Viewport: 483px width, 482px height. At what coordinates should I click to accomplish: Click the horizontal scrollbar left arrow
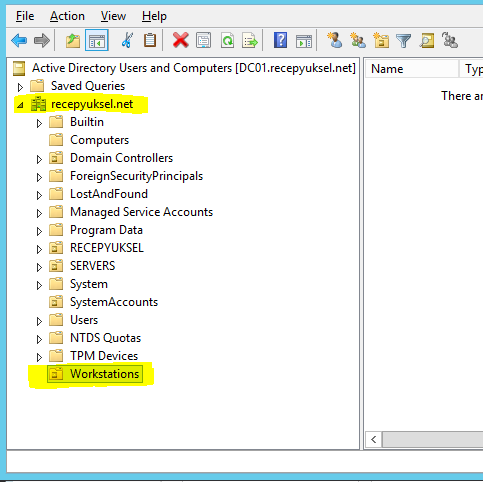(x=374, y=440)
